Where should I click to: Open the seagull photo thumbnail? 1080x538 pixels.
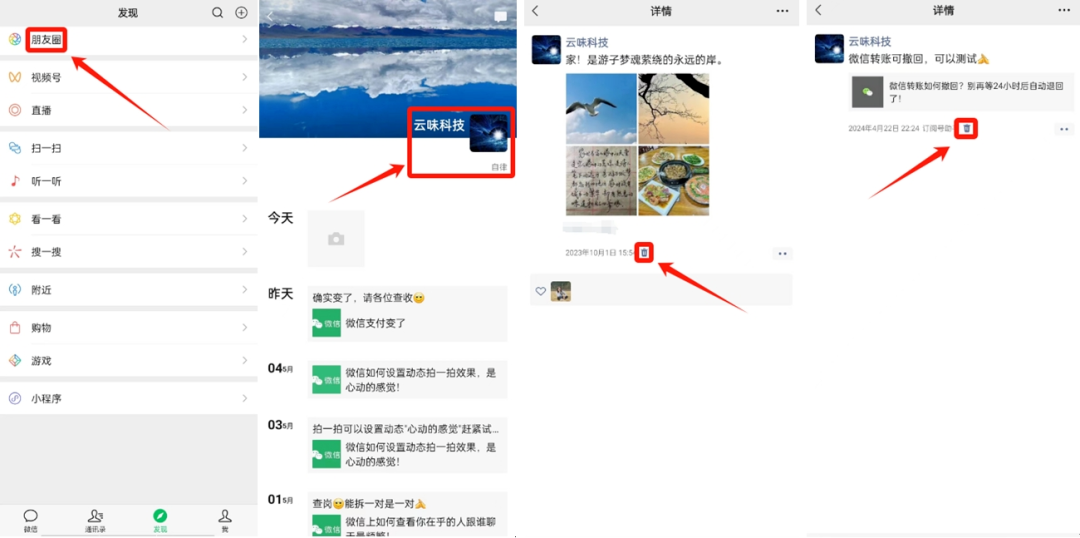click(601, 108)
